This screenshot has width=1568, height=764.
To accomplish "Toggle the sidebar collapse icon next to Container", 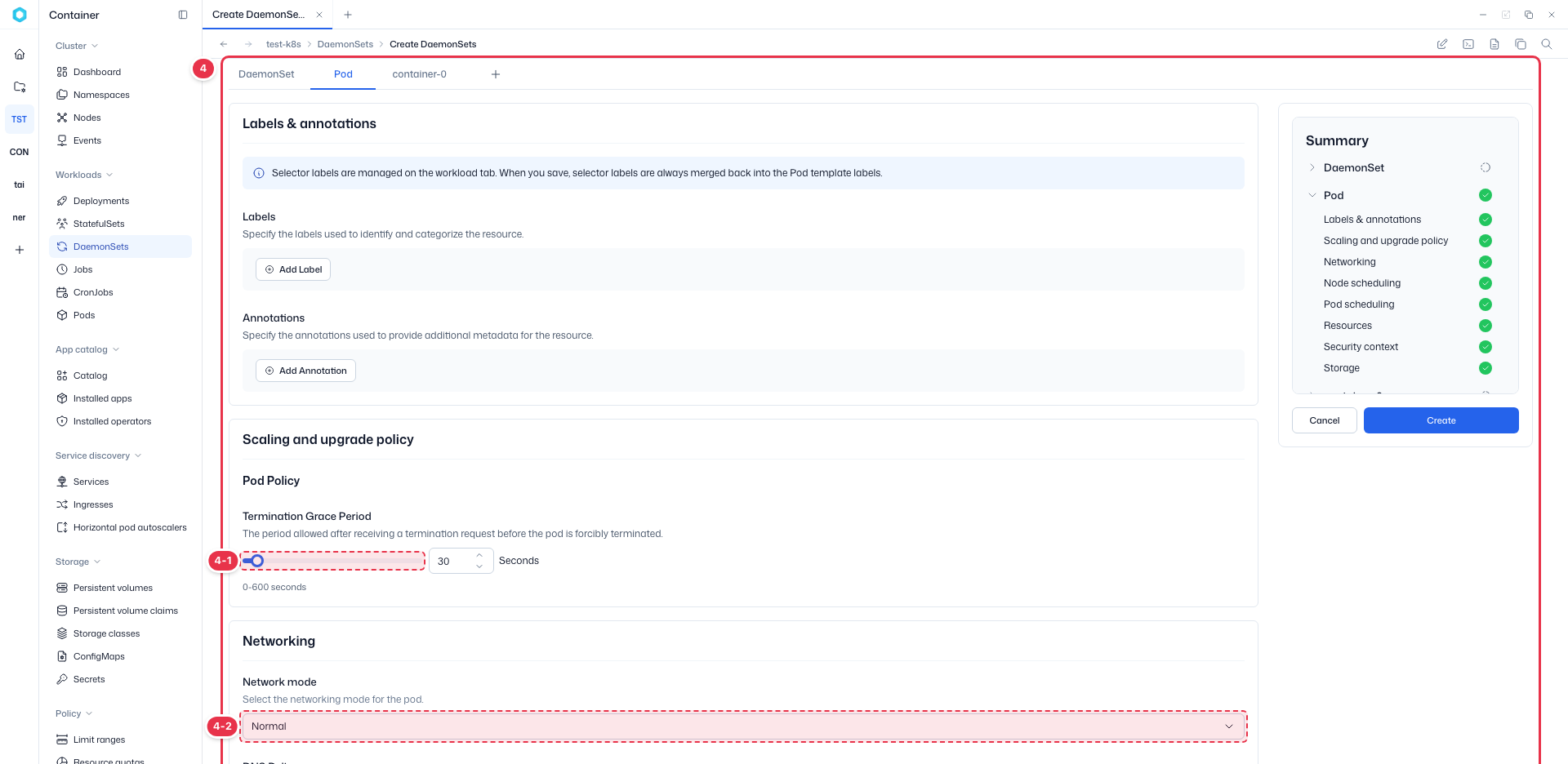I will click(x=183, y=15).
